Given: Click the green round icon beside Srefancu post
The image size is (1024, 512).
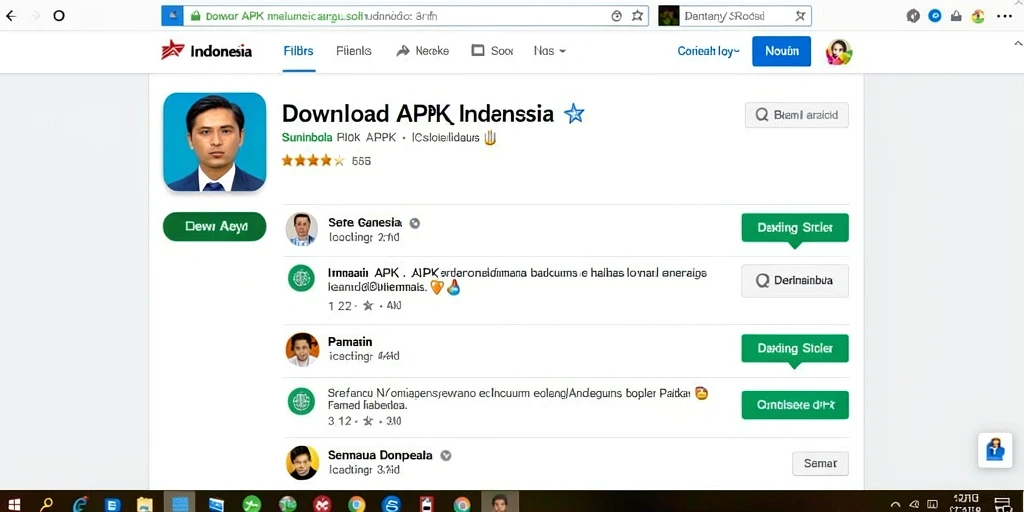Looking at the screenshot, I should [301, 400].
